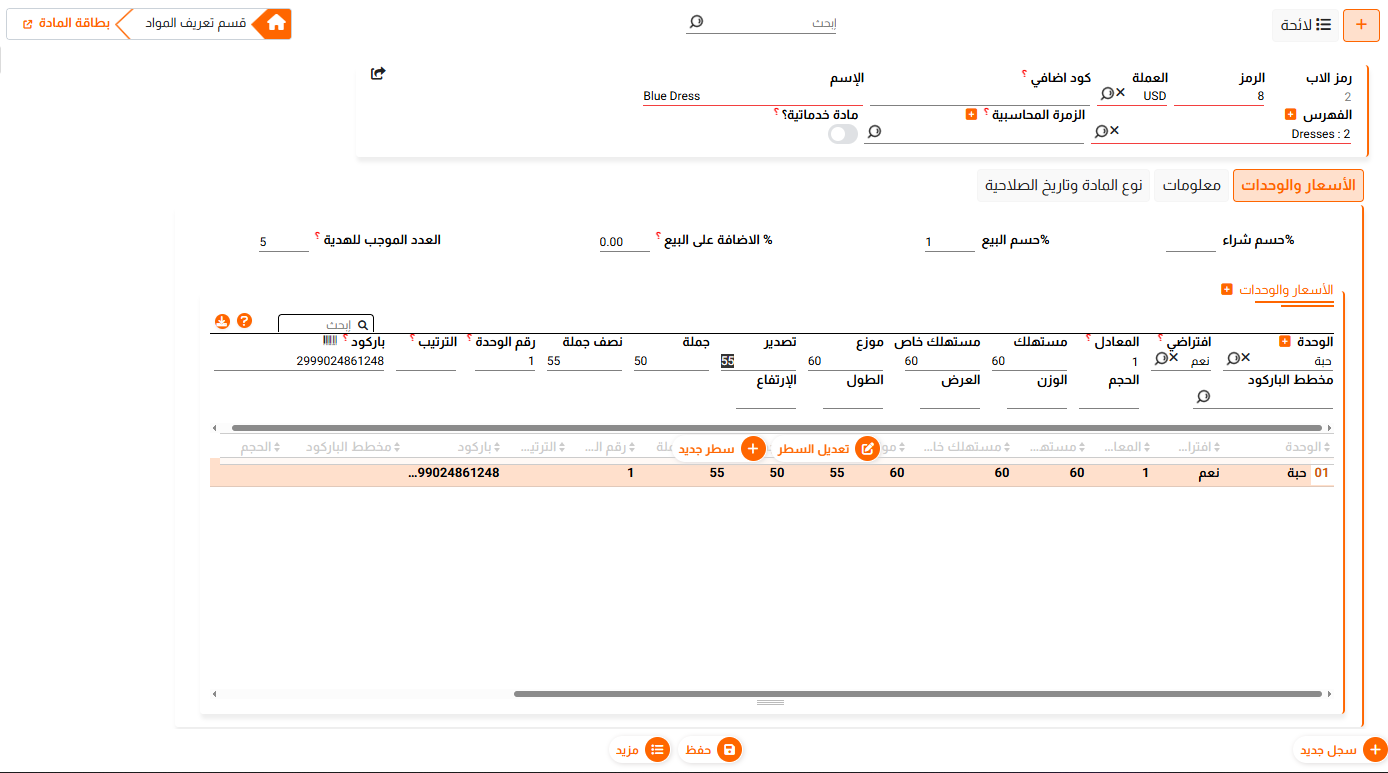Click the plus icon beside الزمرة المحاسبية
The image size is (1388, 773).
pyautogui.click(x=971, y=115)
